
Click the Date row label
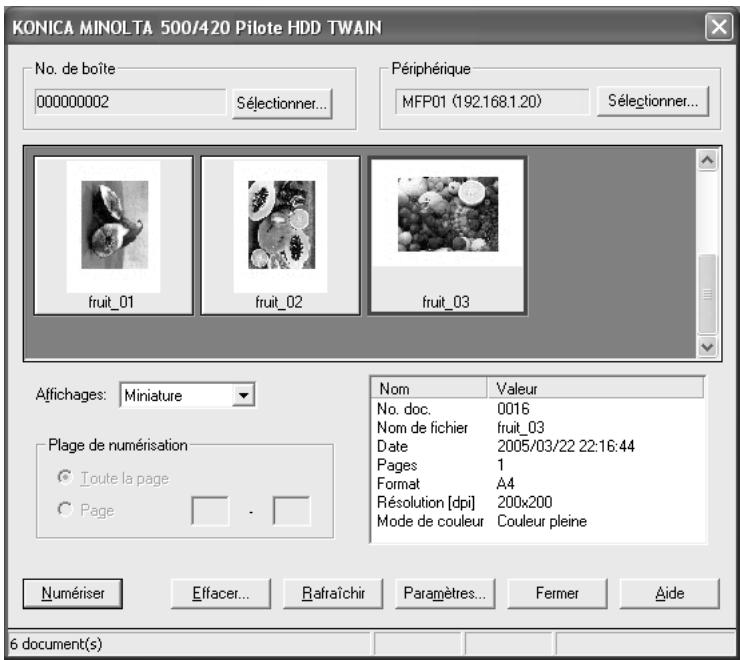point(392,446)
